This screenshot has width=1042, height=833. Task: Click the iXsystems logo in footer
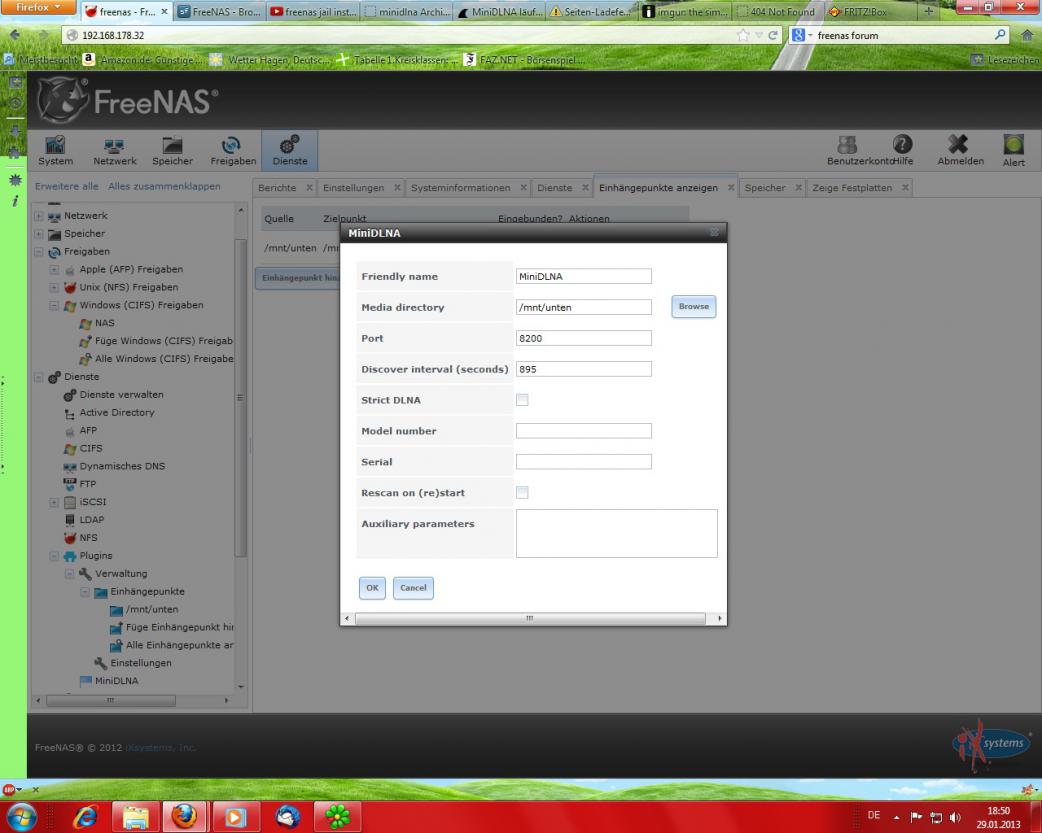tap(990, 743)
